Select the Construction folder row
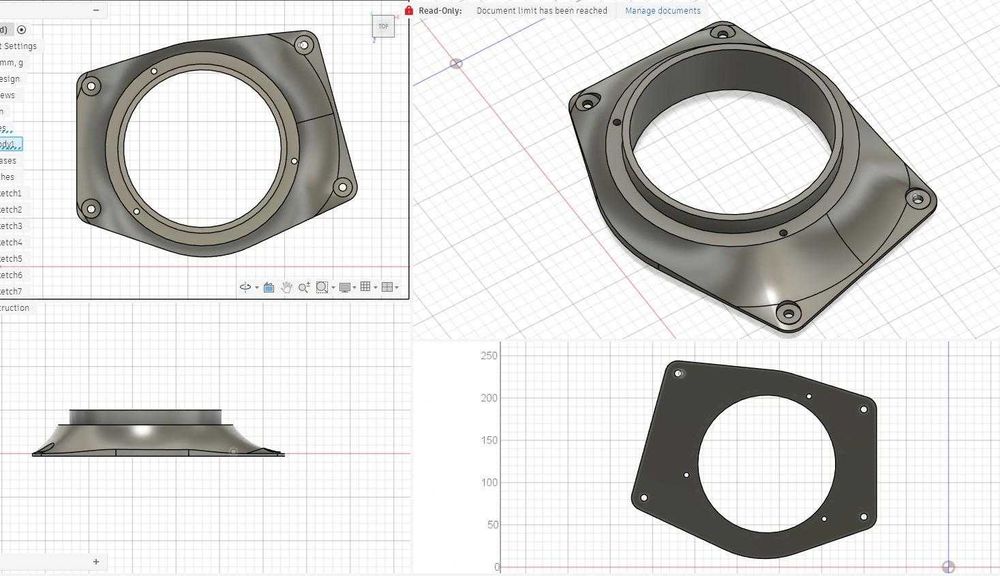This screenshot has height=576, width=1000. 15,307
